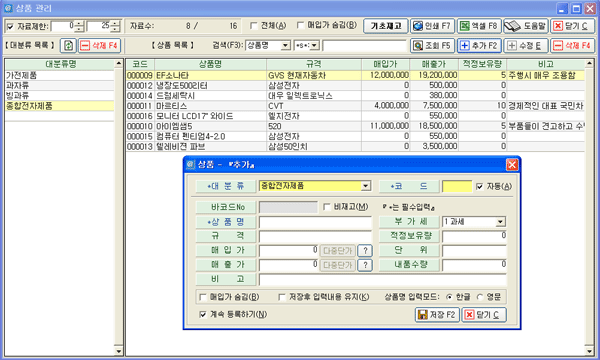Click the 상품명 text input field in dialog

coord(315,222)
